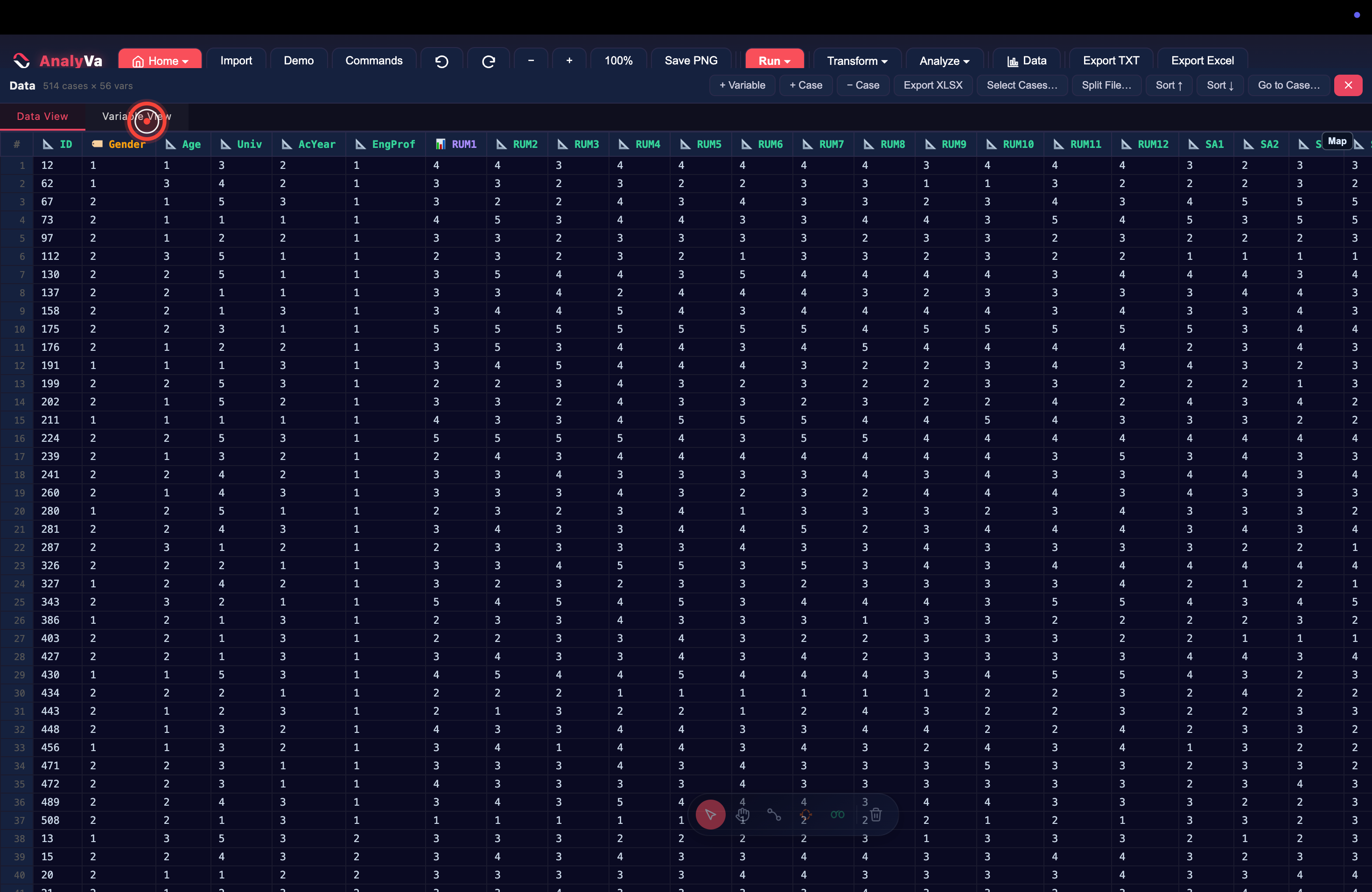1372x892 pixels.
Task: Click the ruler icon beside Age
Action: 171,144
